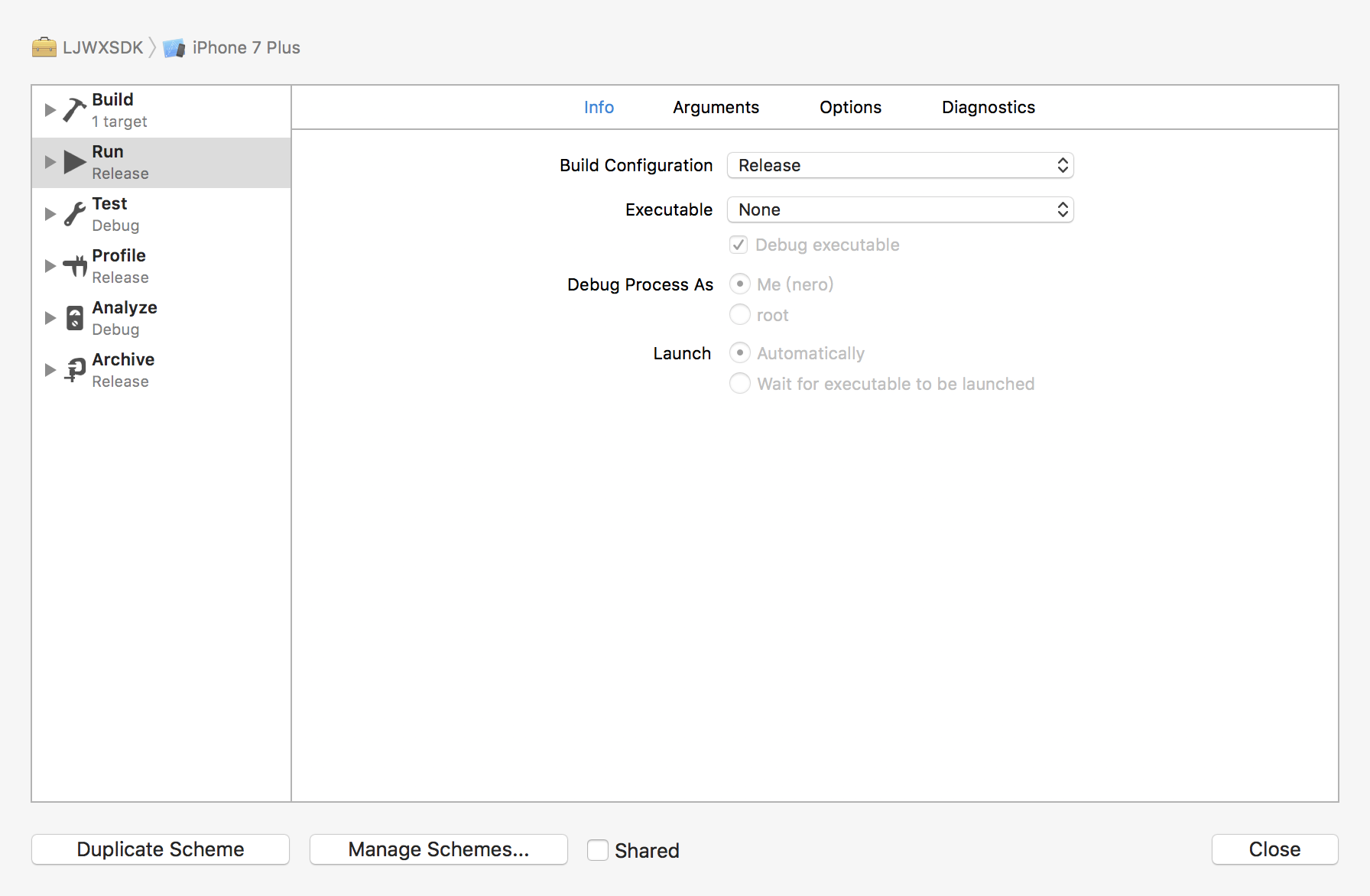Select the Archive action icon
1370x896 pixels.
point(74,370)
